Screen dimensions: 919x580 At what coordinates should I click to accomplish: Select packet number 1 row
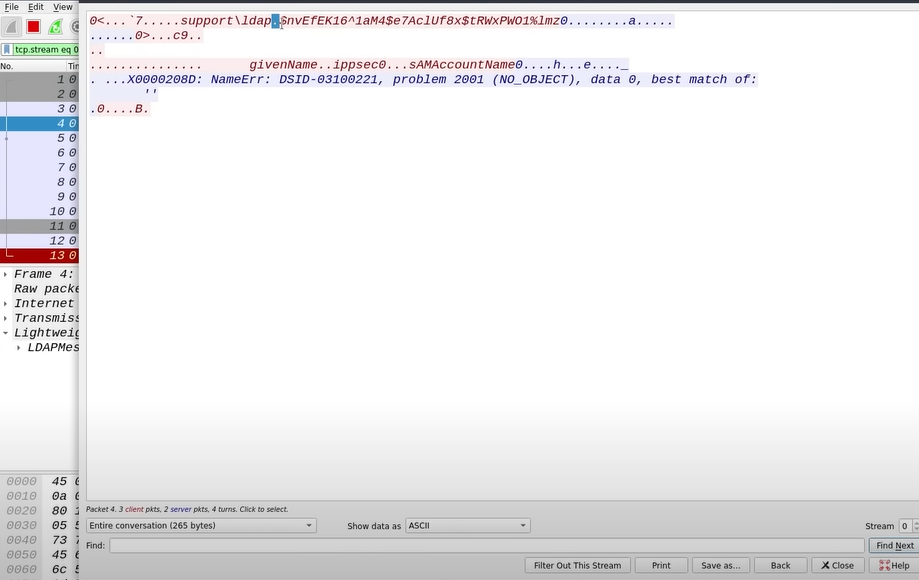pos(39,79)
